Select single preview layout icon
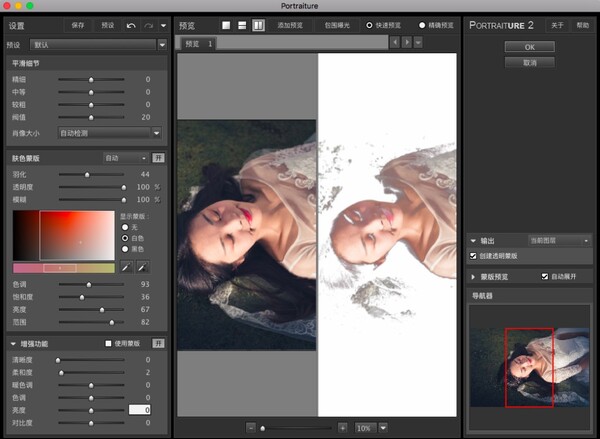This screenshot has width=600, height=439. point(226,25)
